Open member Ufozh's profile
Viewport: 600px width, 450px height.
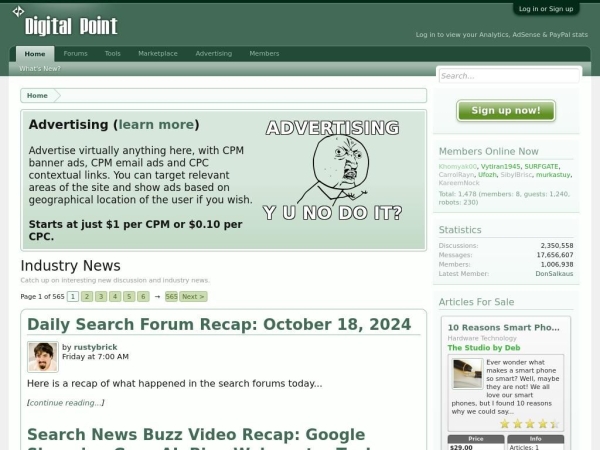pyautogui.click(x=487, y=175)
